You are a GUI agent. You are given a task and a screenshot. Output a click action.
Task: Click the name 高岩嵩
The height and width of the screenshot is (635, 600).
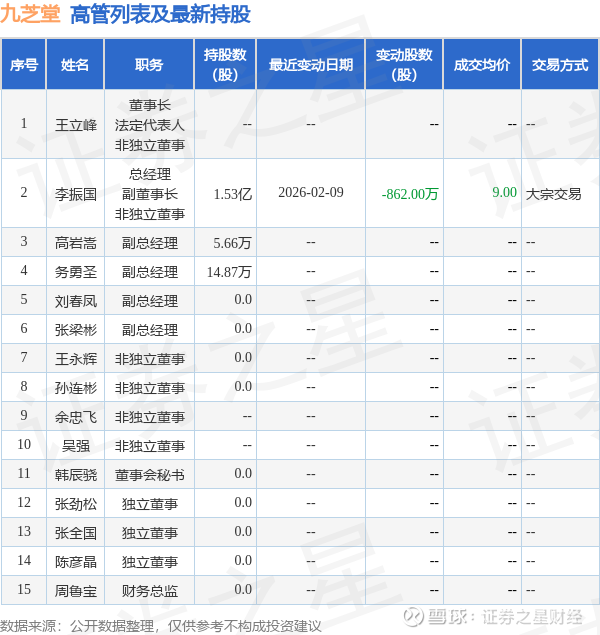coord(76,243)
